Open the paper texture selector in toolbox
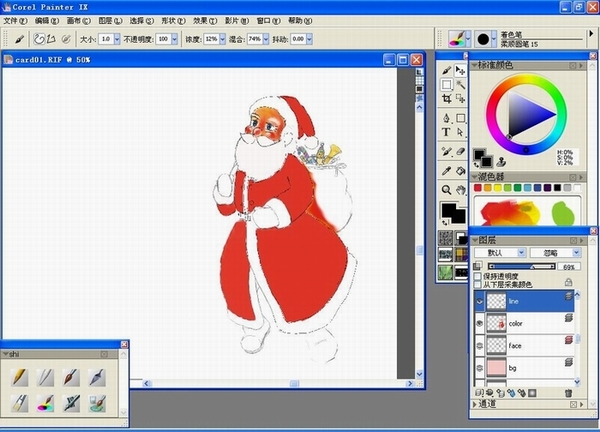This screenshot has height=432, width=600. pyautogui.click(x=445, y=238)
